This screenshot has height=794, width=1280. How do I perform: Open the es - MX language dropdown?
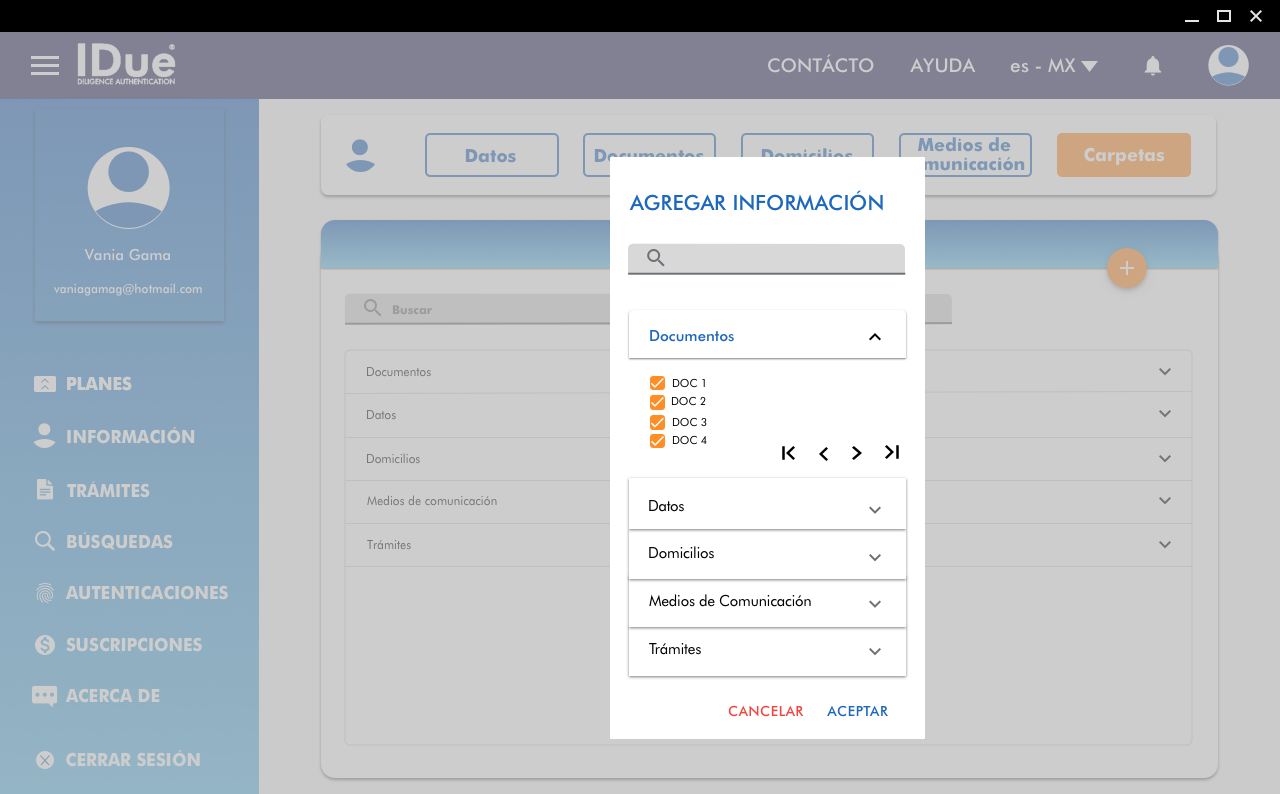pos(1053,66)
